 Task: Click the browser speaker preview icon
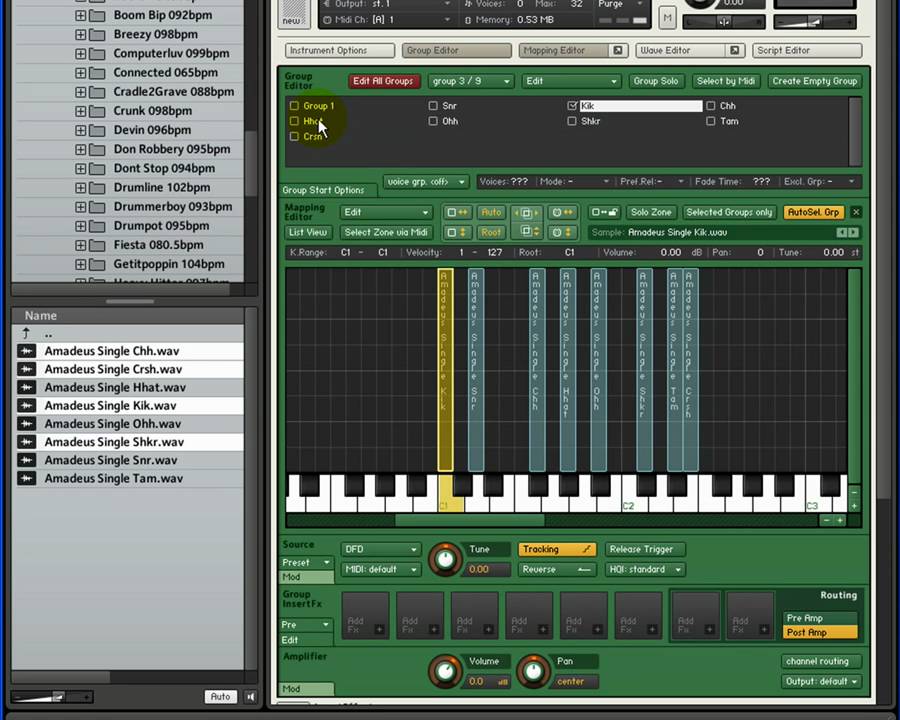[250, 696]
